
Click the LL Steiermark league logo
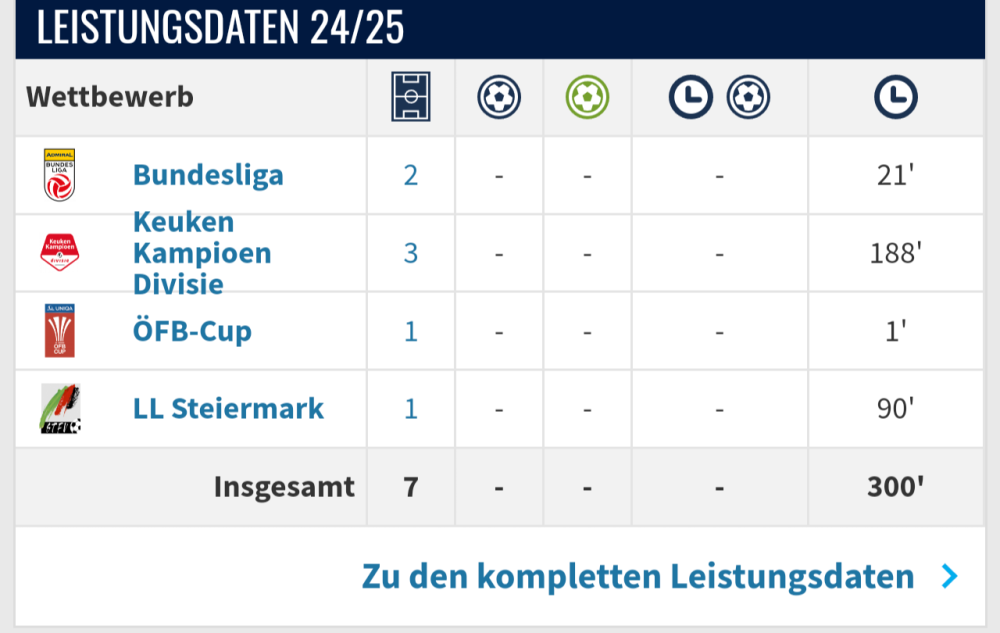tap(60, 409)
